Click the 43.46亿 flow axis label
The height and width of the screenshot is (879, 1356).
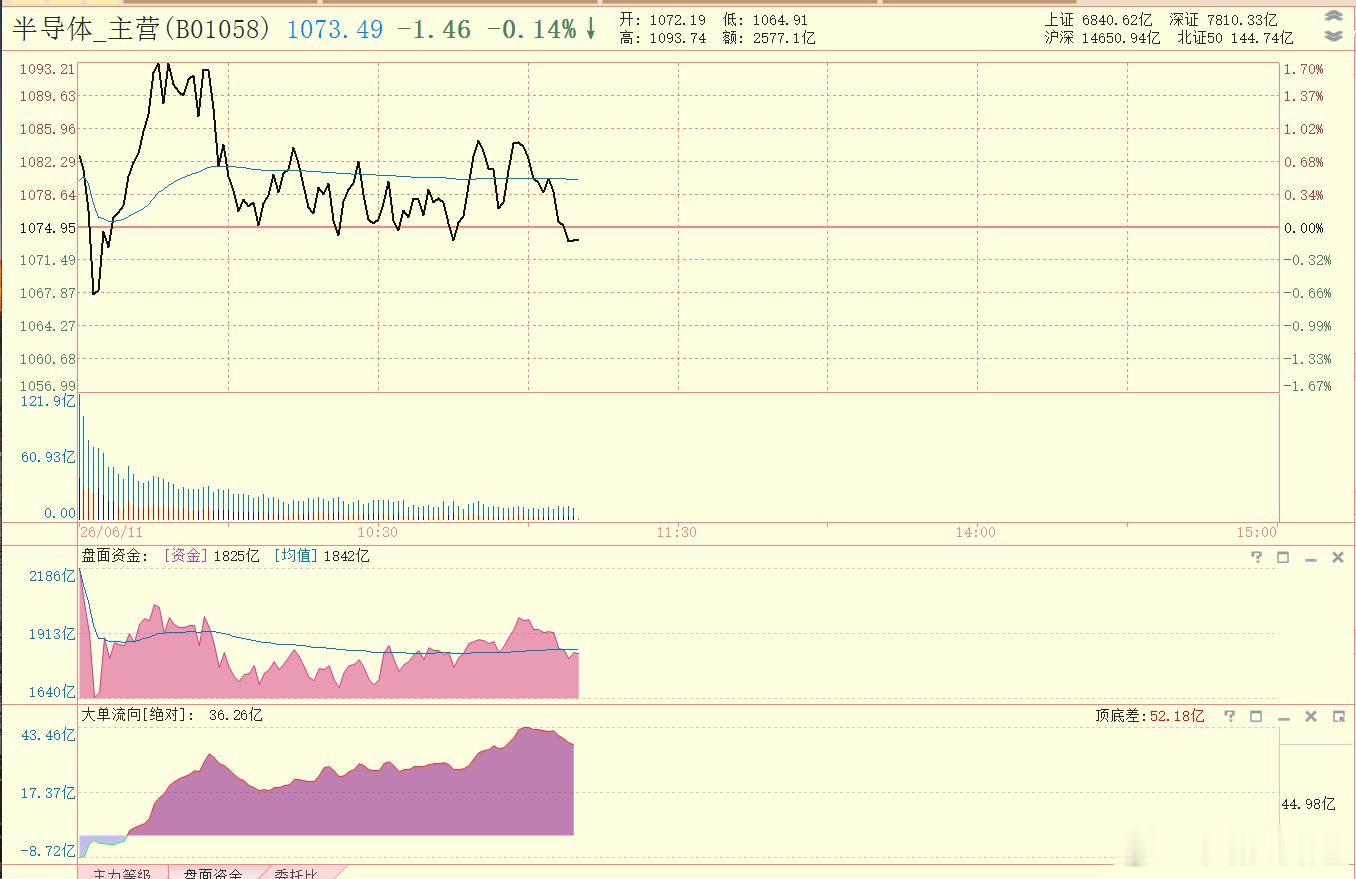(x=49, y=735)
